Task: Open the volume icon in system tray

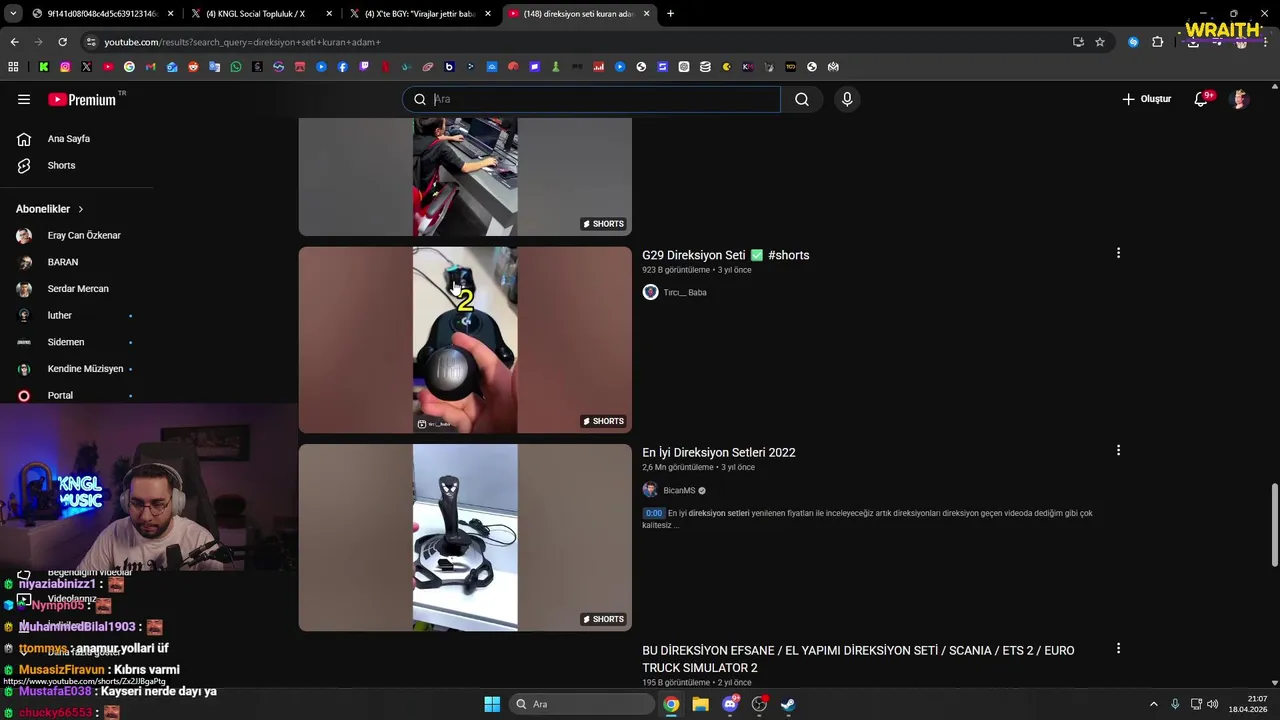Action: 1213,704
